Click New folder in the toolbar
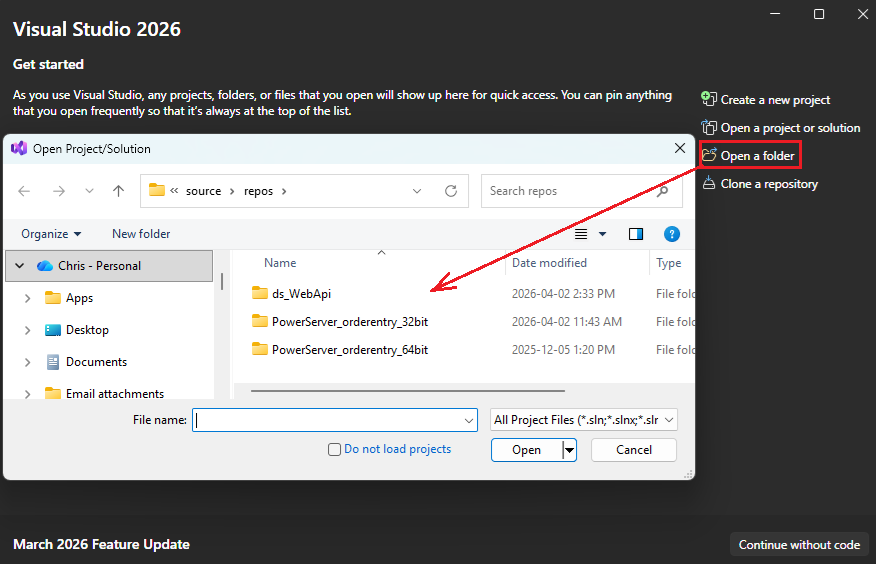 141,234
